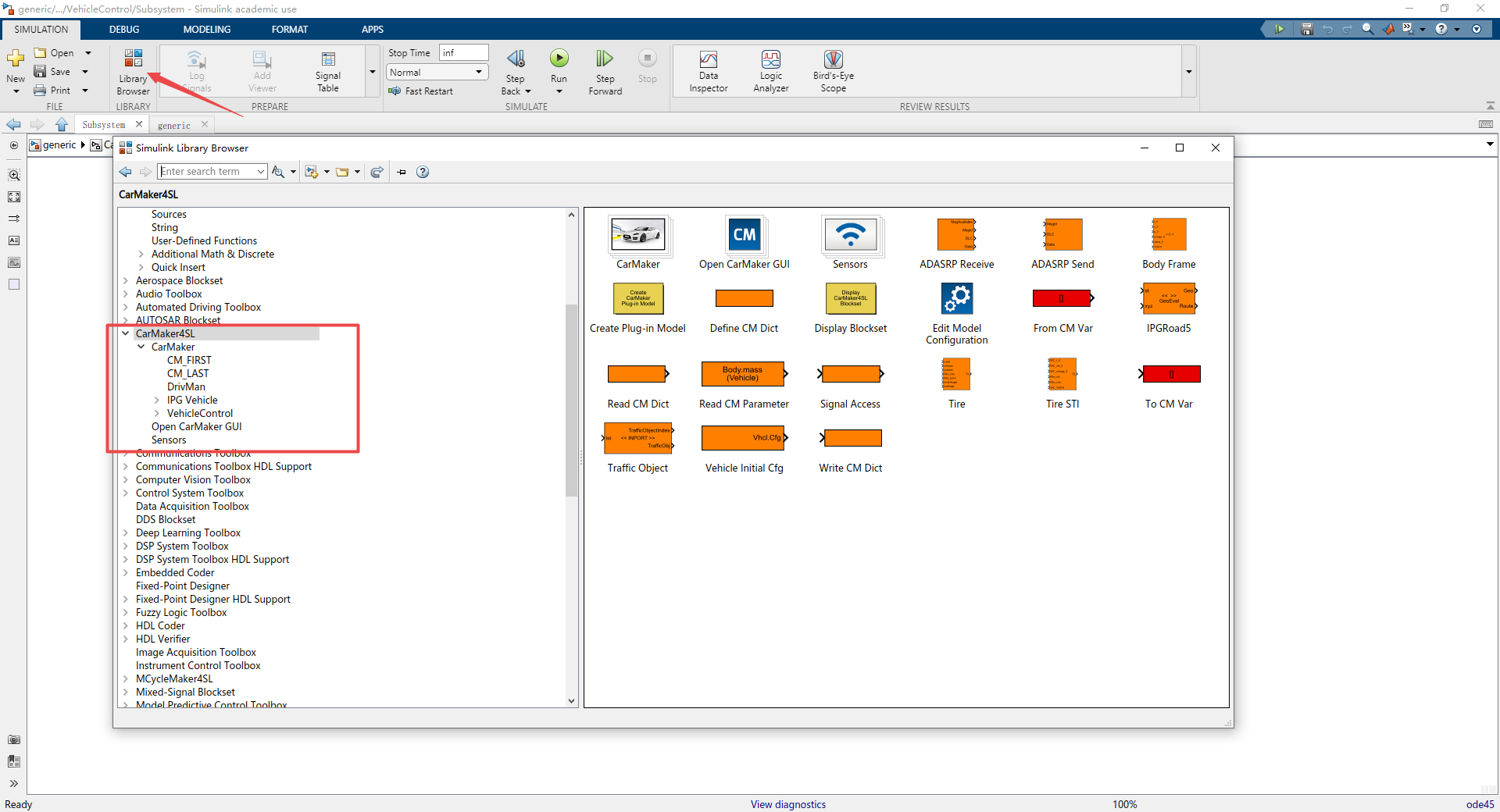Select the Read CM Parameter block
Image resolution: width=1500 pixels, height=812 pixels.
(745, 374)
